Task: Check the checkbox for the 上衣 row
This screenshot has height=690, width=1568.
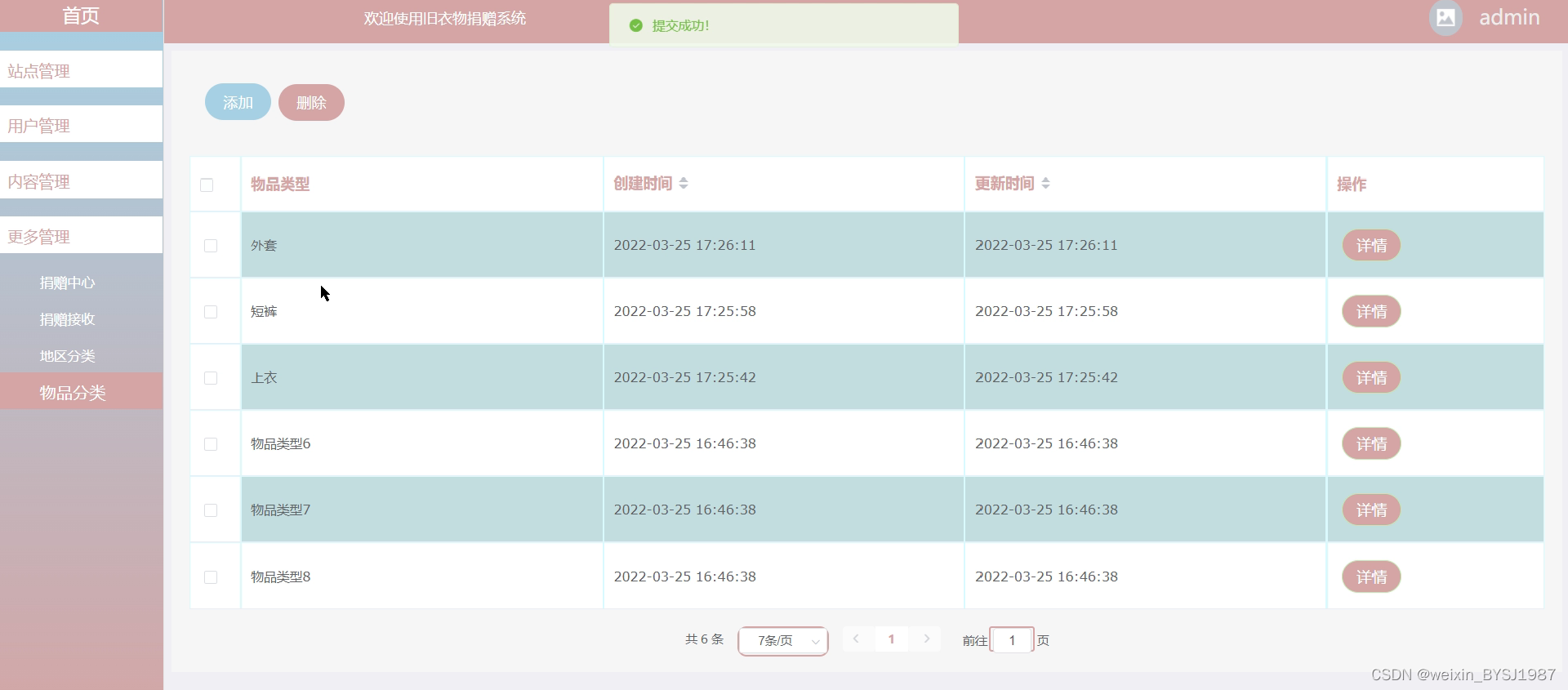Action: point(211,377)
